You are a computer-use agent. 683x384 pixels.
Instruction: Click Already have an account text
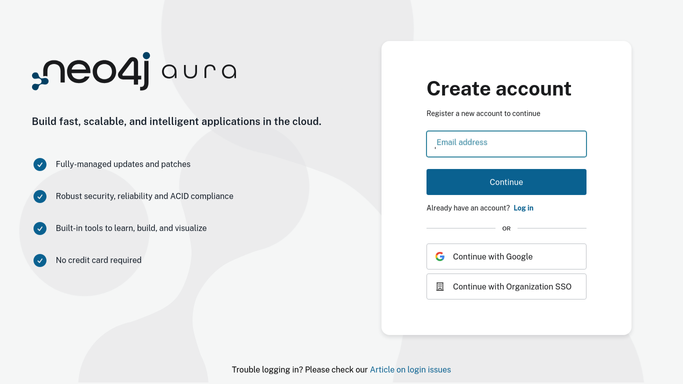coord(468,208)
